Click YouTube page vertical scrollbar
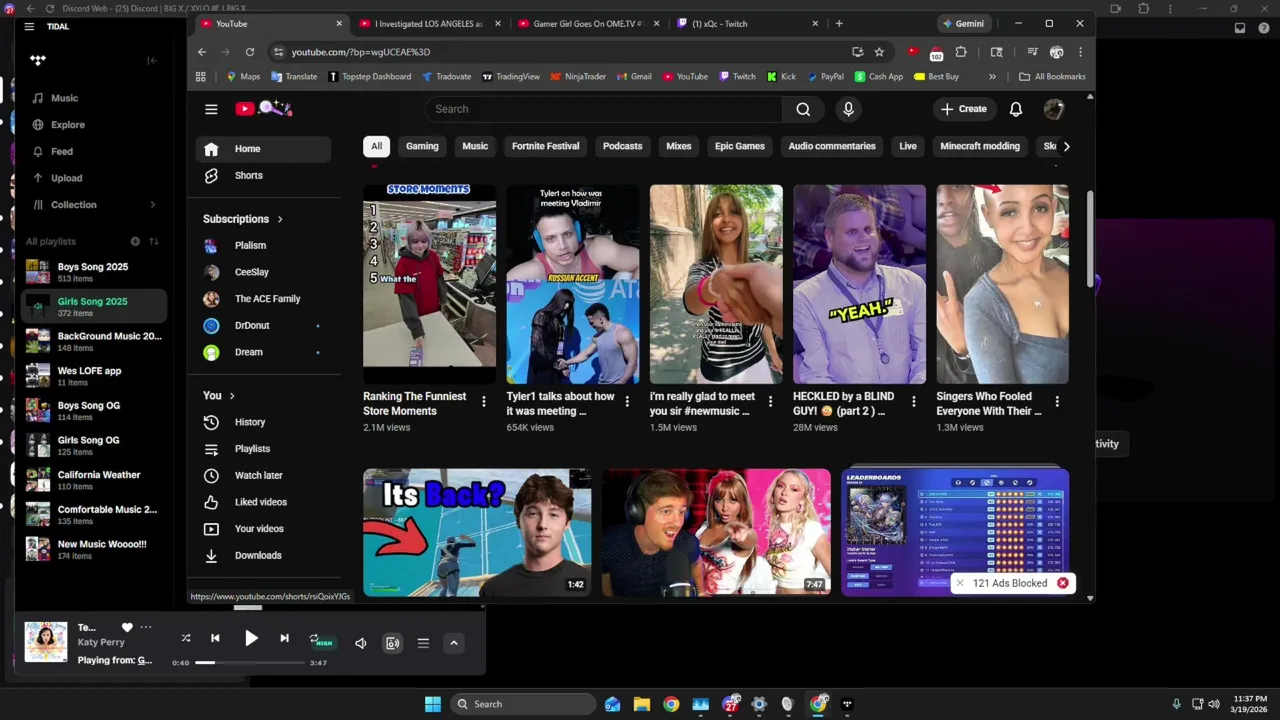 click(1090, 240)
